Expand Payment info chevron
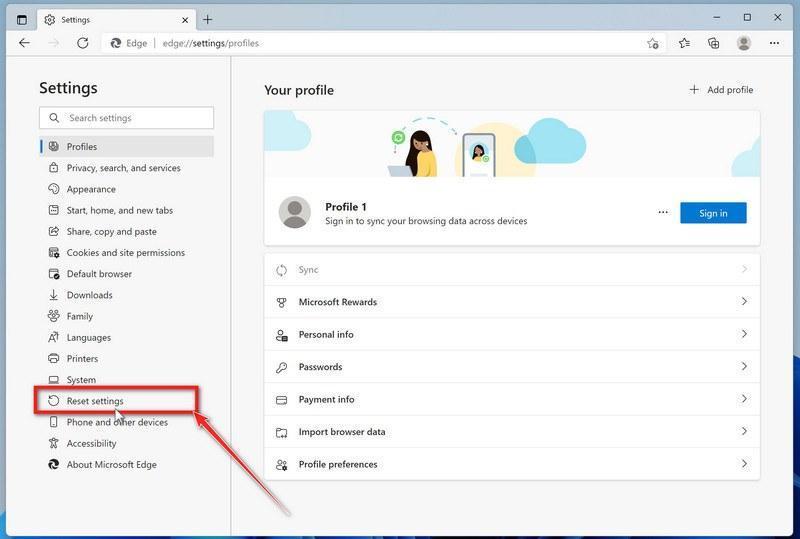Screen dimensions: 800x539 pos(744,399)
